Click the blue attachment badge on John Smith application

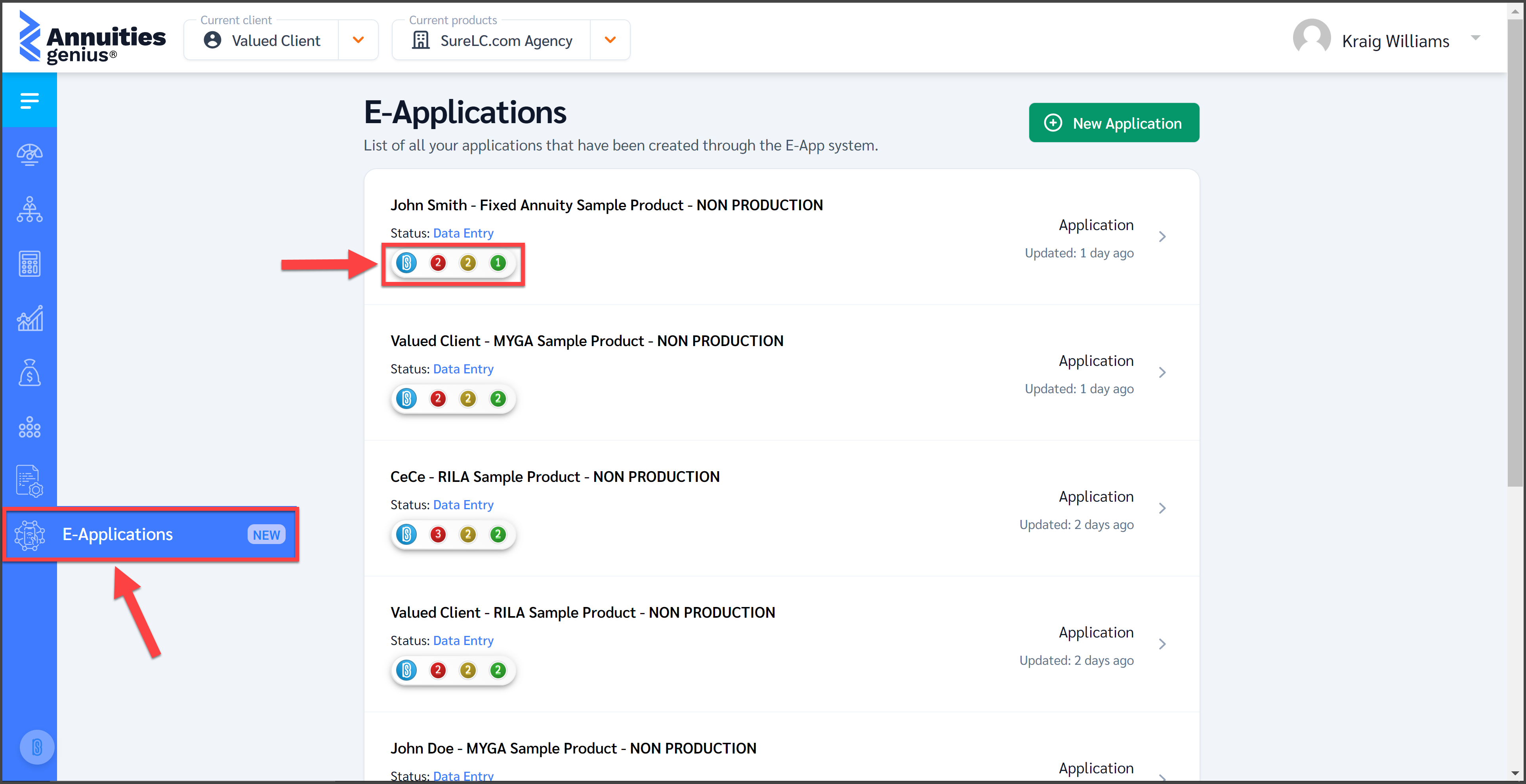click(x=406, y=262)
